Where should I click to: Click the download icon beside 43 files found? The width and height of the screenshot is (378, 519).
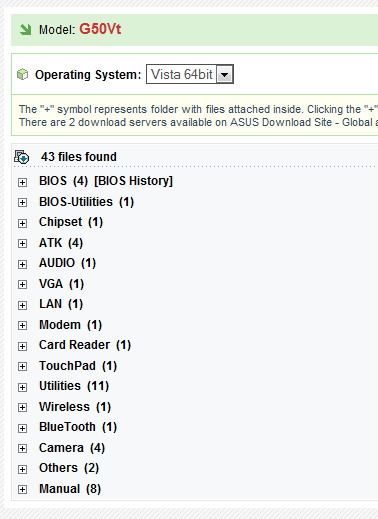tap(22, 157)
